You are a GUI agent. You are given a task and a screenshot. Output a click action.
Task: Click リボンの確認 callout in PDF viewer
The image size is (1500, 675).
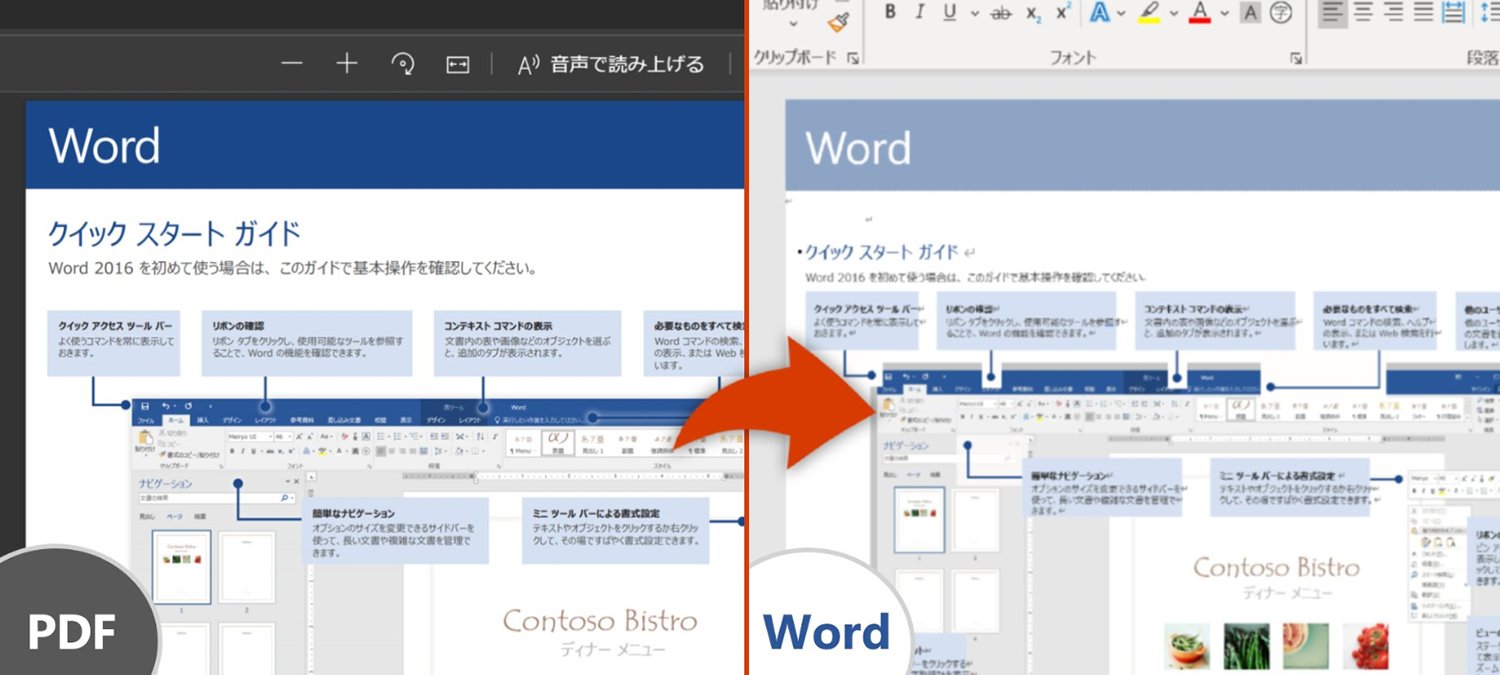[307, 342]
